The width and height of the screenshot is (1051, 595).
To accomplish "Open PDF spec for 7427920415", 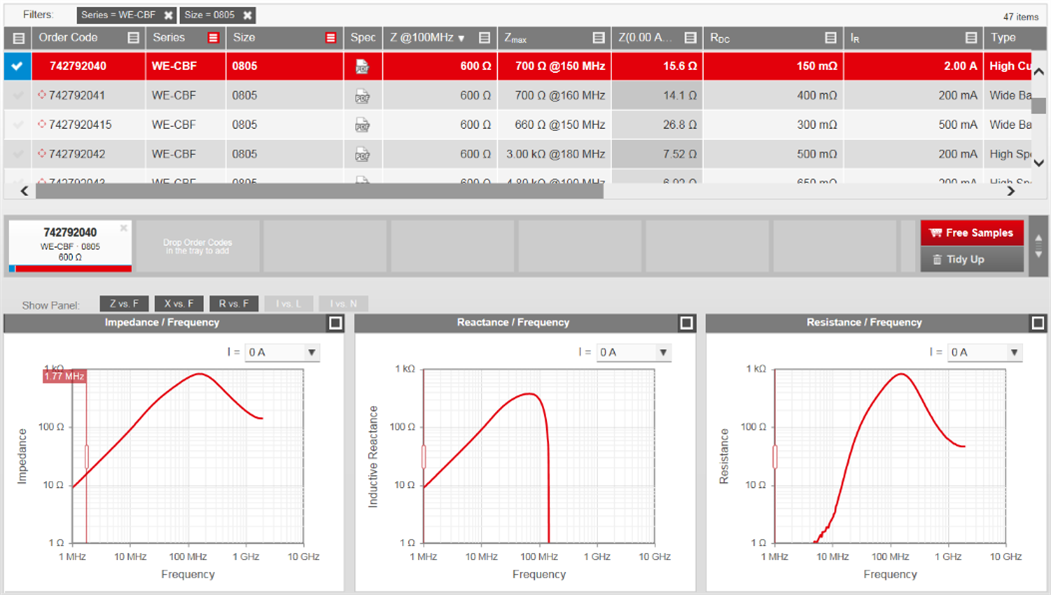I will (363, 125).
